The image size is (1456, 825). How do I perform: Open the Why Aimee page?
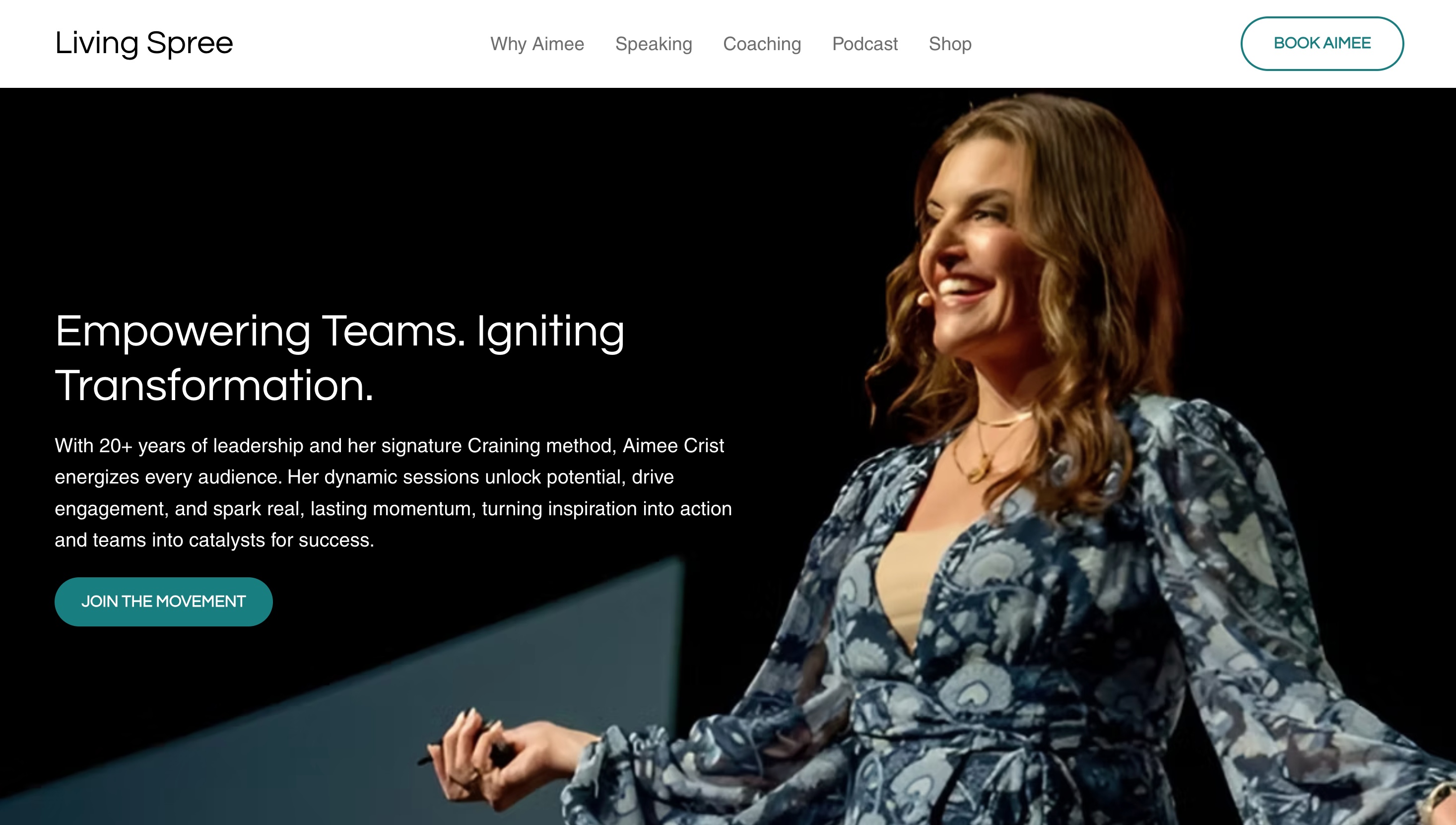point(537,44)
